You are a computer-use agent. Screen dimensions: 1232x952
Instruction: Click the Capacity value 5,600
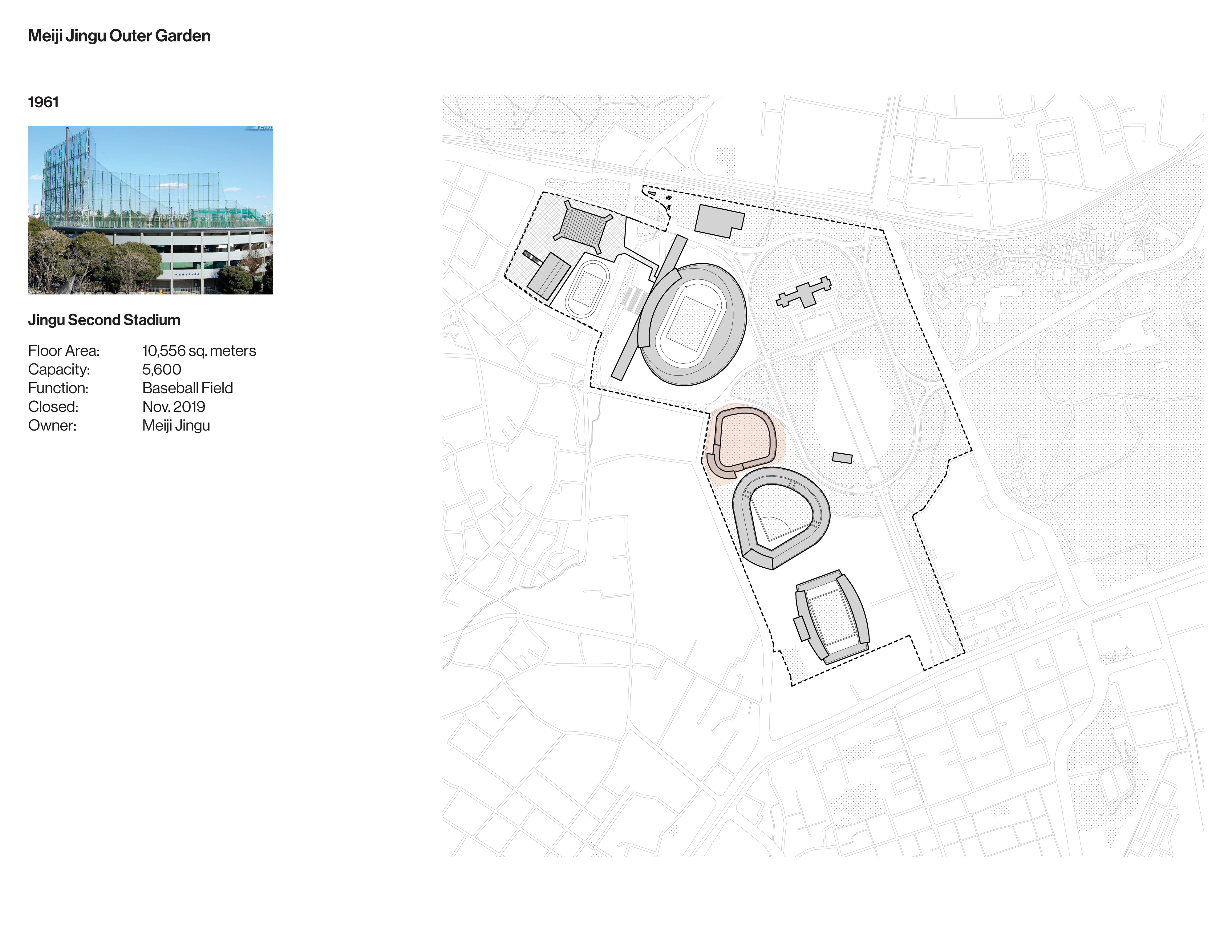pyautogui.click(x=161, y=369)
